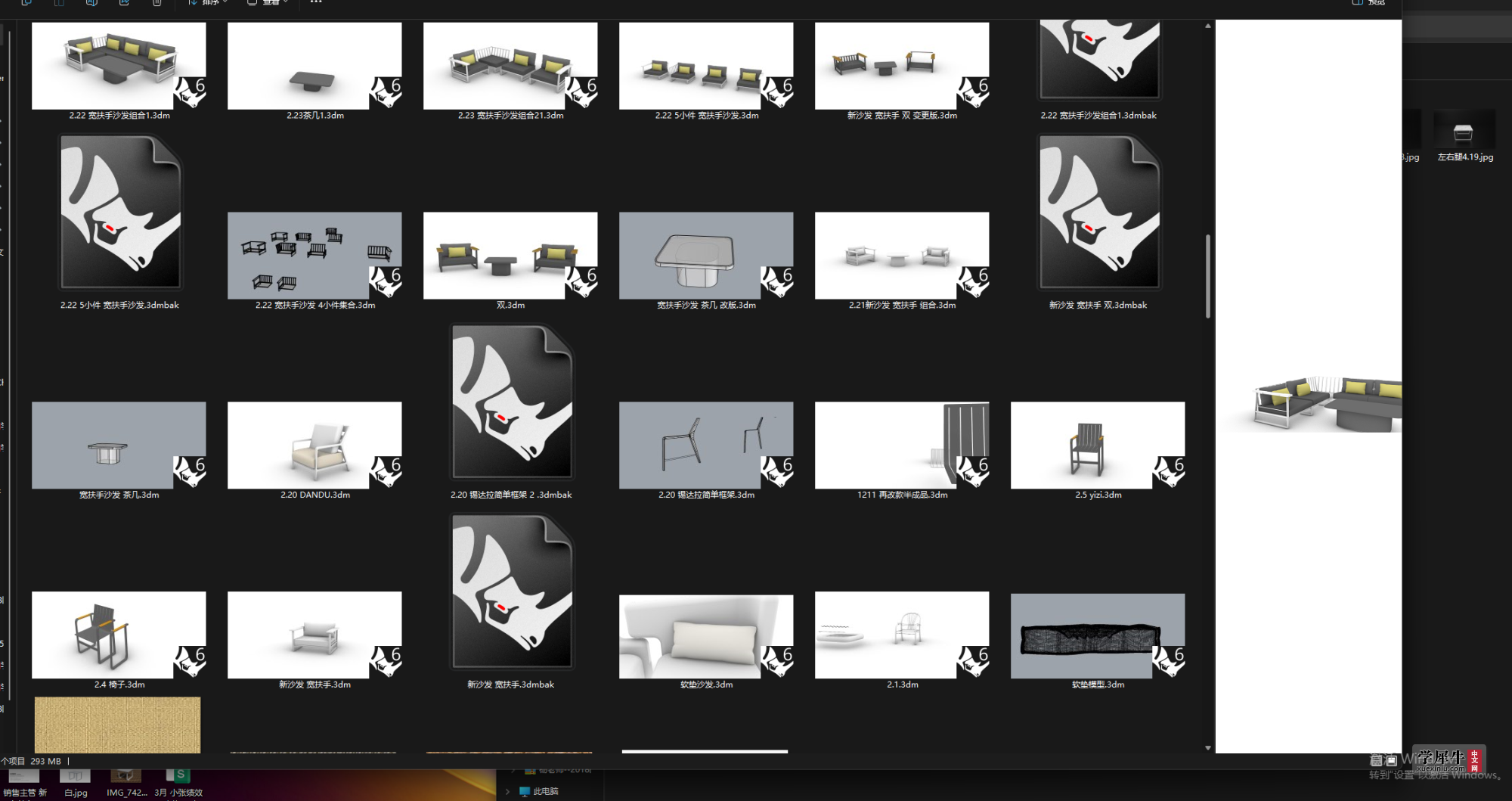The image size is (1512, 801).
Task: Select the 2.21新沙发 宽扶手 组合.3dm thumbnail
Action: point(902,256)
